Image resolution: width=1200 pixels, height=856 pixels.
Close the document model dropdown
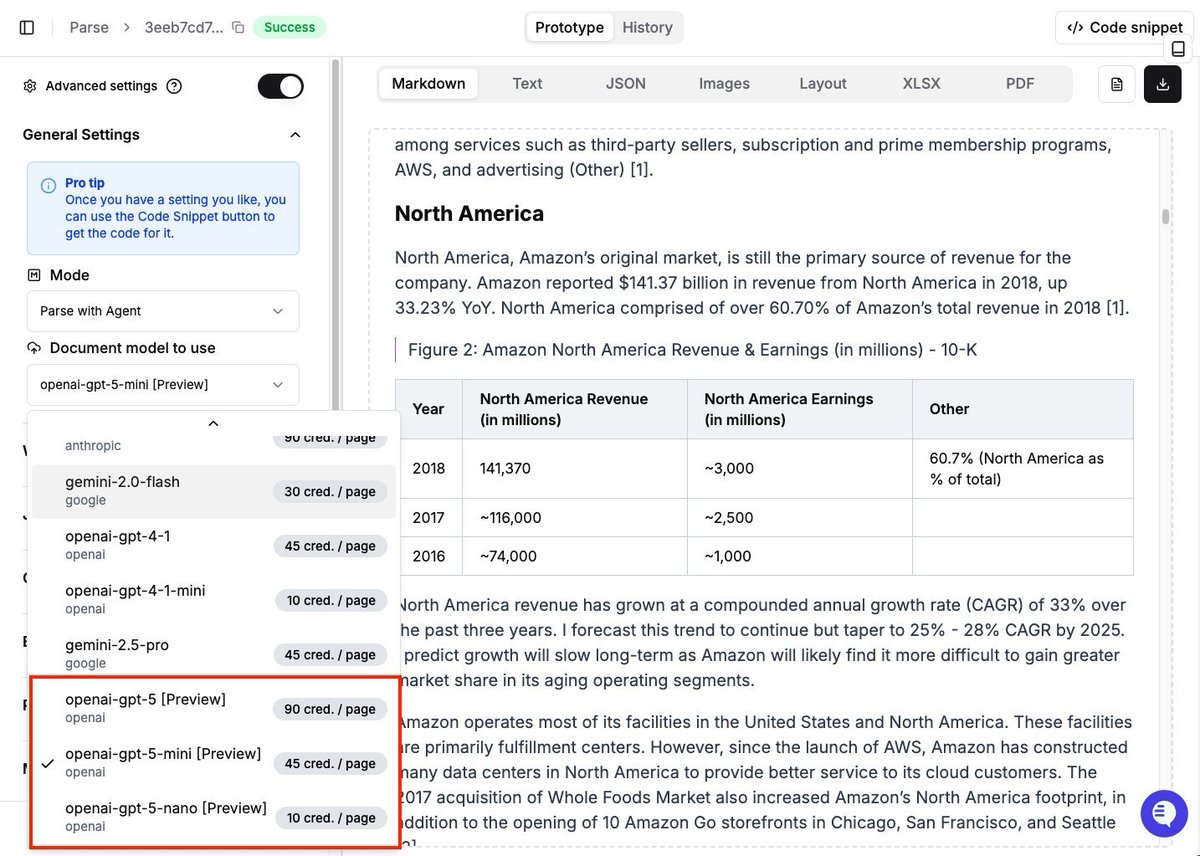click(x=163, y=384)
